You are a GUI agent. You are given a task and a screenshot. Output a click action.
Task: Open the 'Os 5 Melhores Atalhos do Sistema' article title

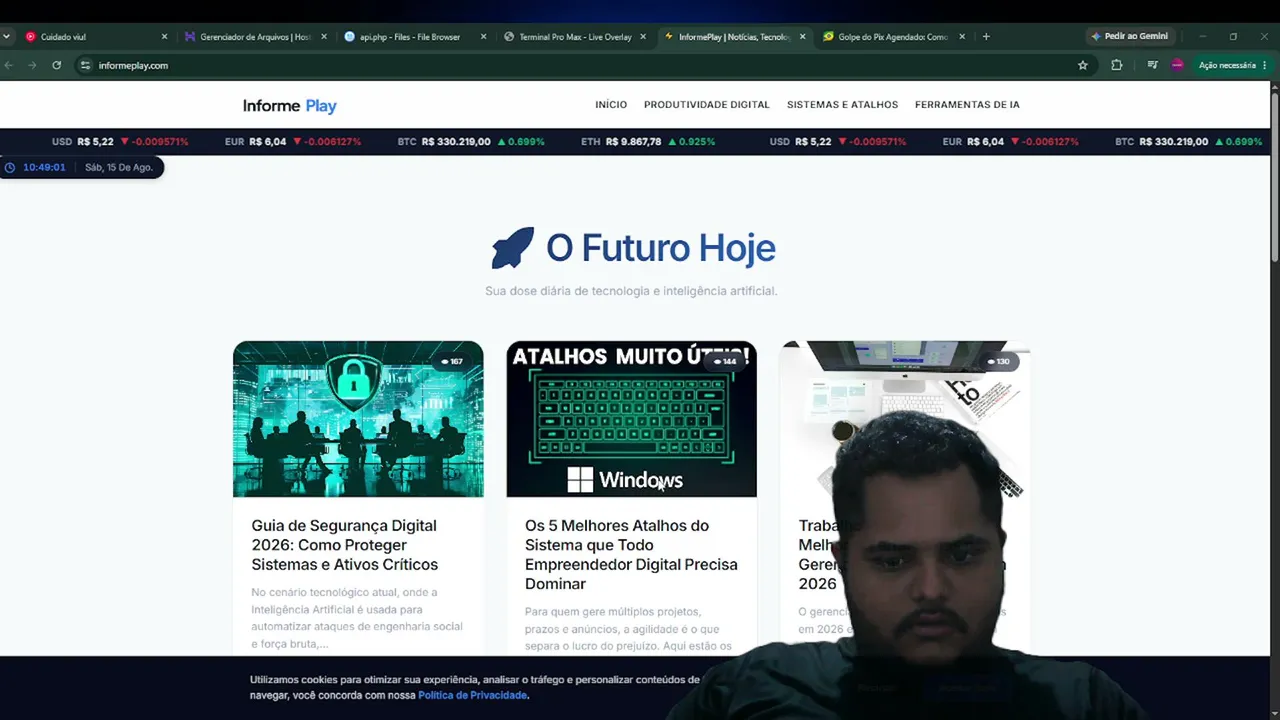click(x=631, y=555)
